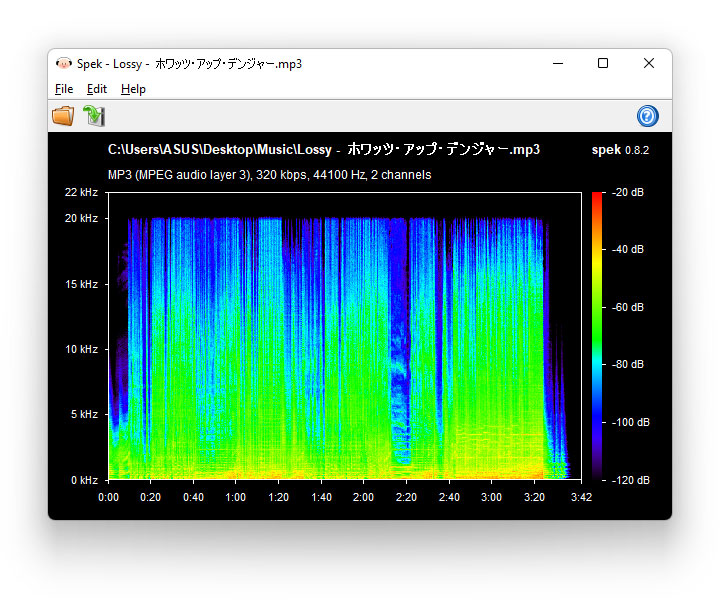Click the 0:00 time axis label
720x600 pixels.
point(108,497)
